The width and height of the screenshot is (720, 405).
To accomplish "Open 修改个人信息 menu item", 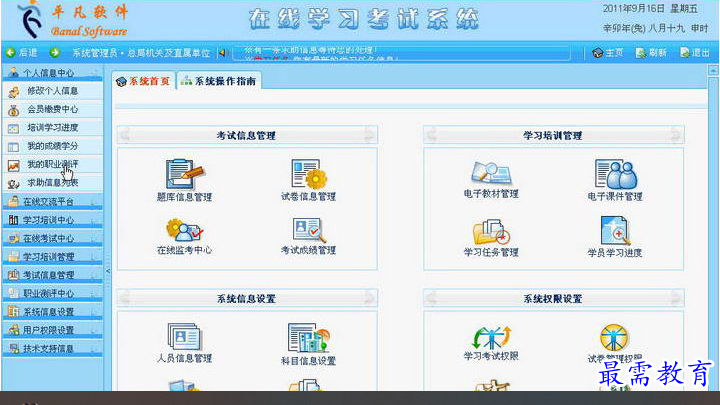I will coord(52,91).
